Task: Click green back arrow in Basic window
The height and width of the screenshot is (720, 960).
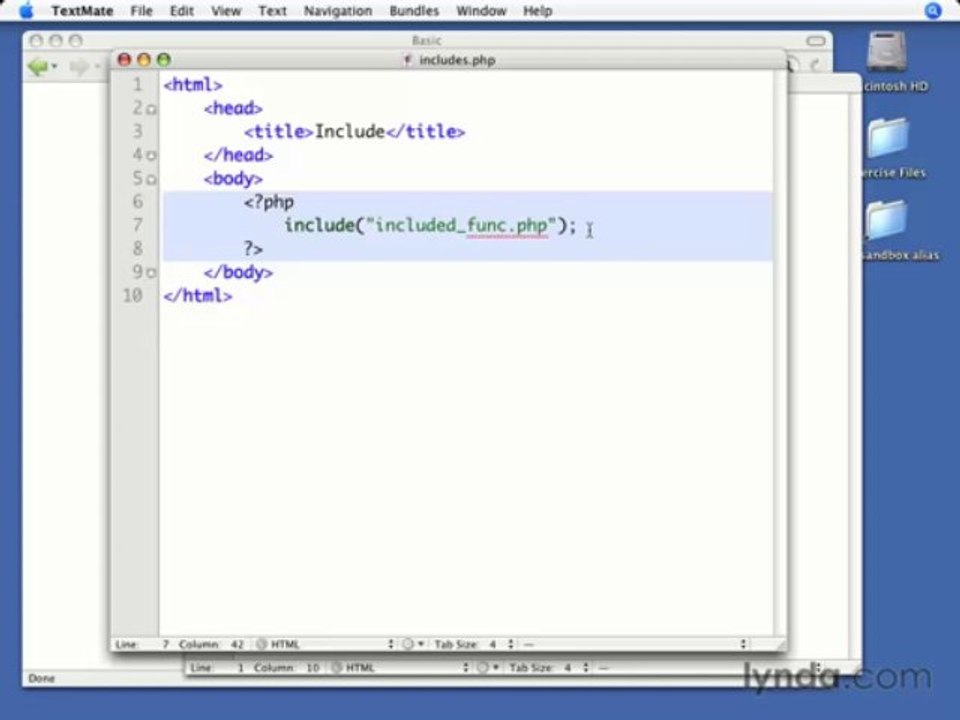Action: (39, 66)
